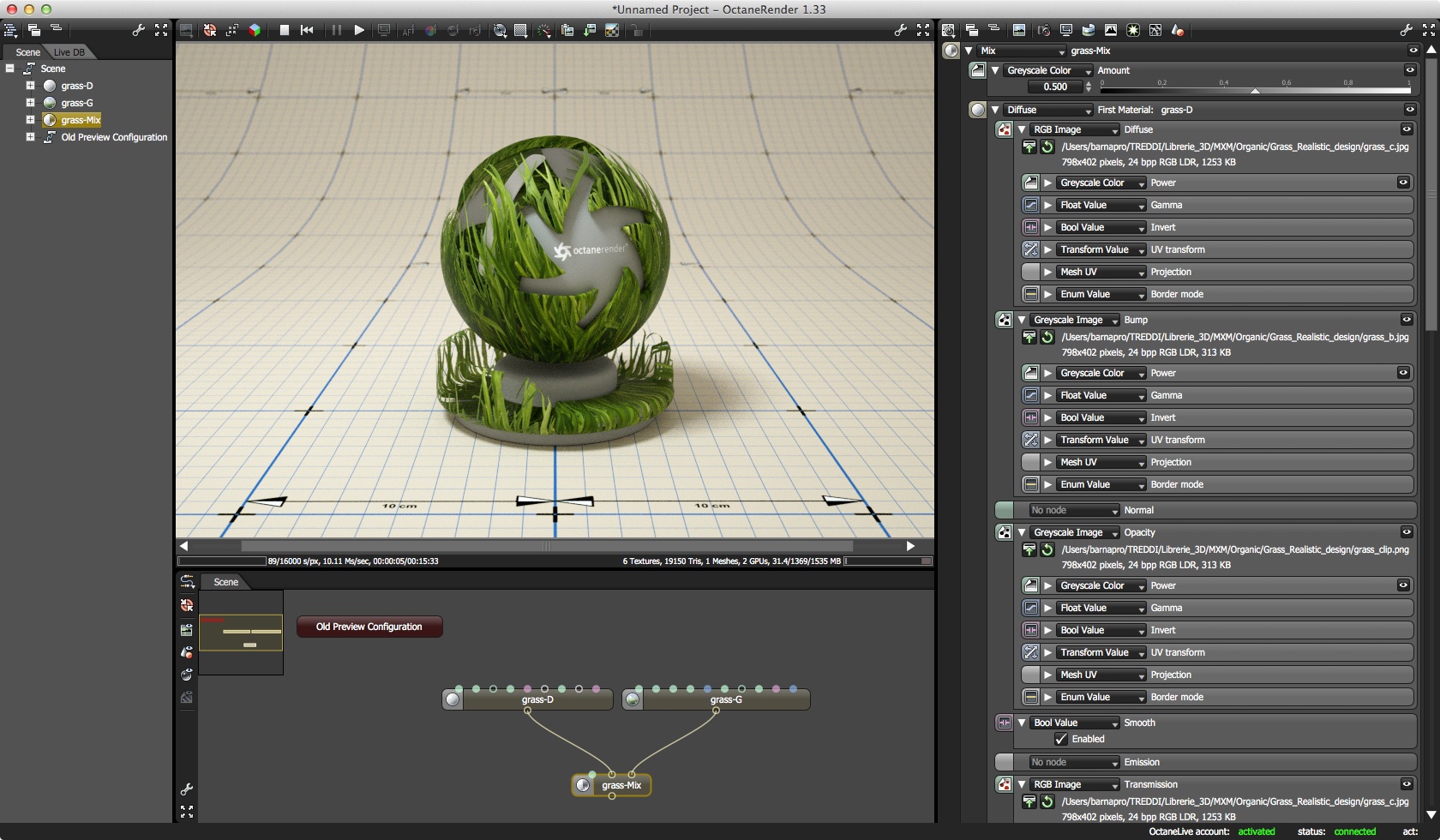Switch to the Live DB tab
The width and height of the screenshot is (1440, 840).
click(69, 52)
